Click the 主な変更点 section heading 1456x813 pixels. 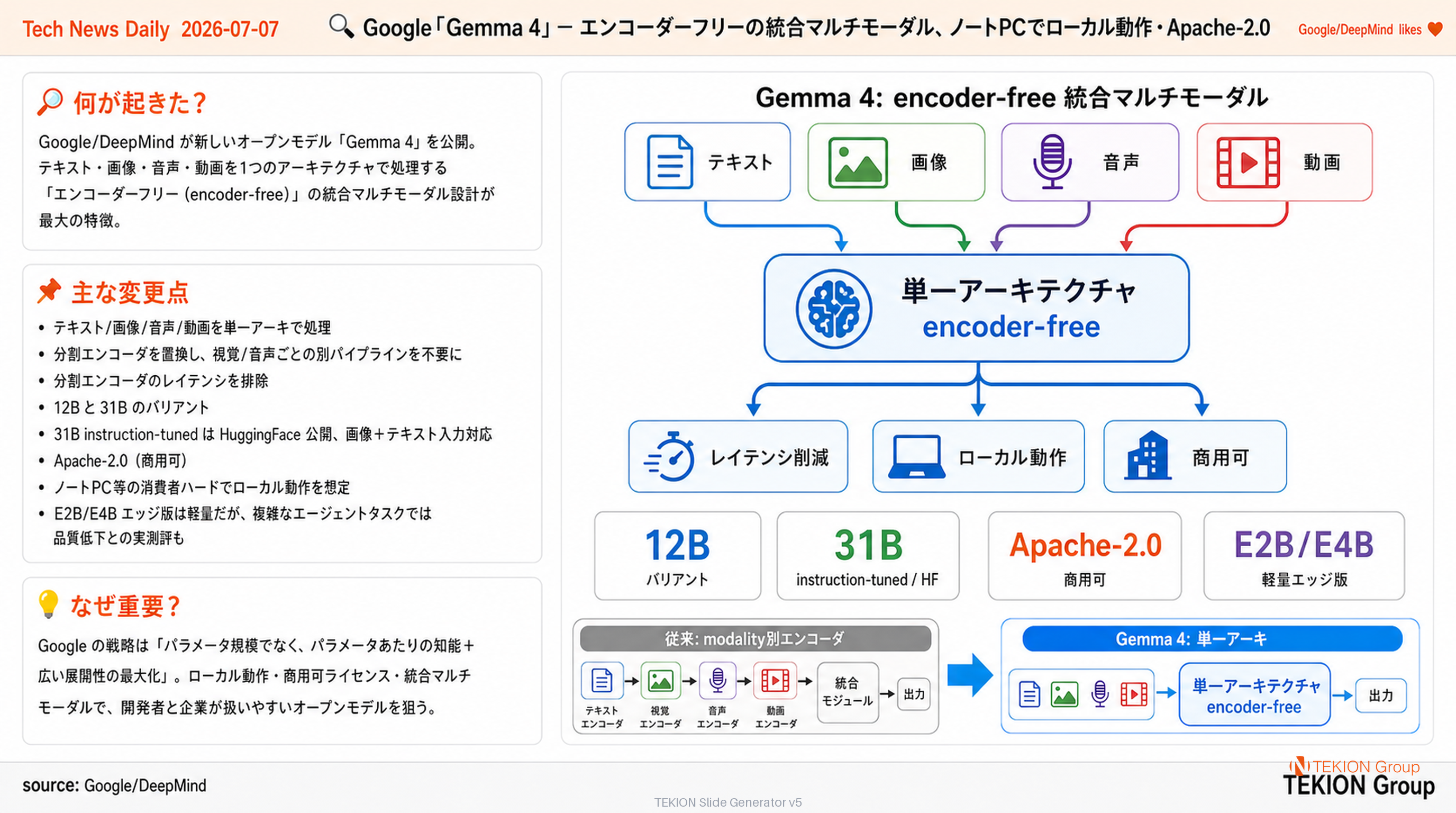pos(130,292)
